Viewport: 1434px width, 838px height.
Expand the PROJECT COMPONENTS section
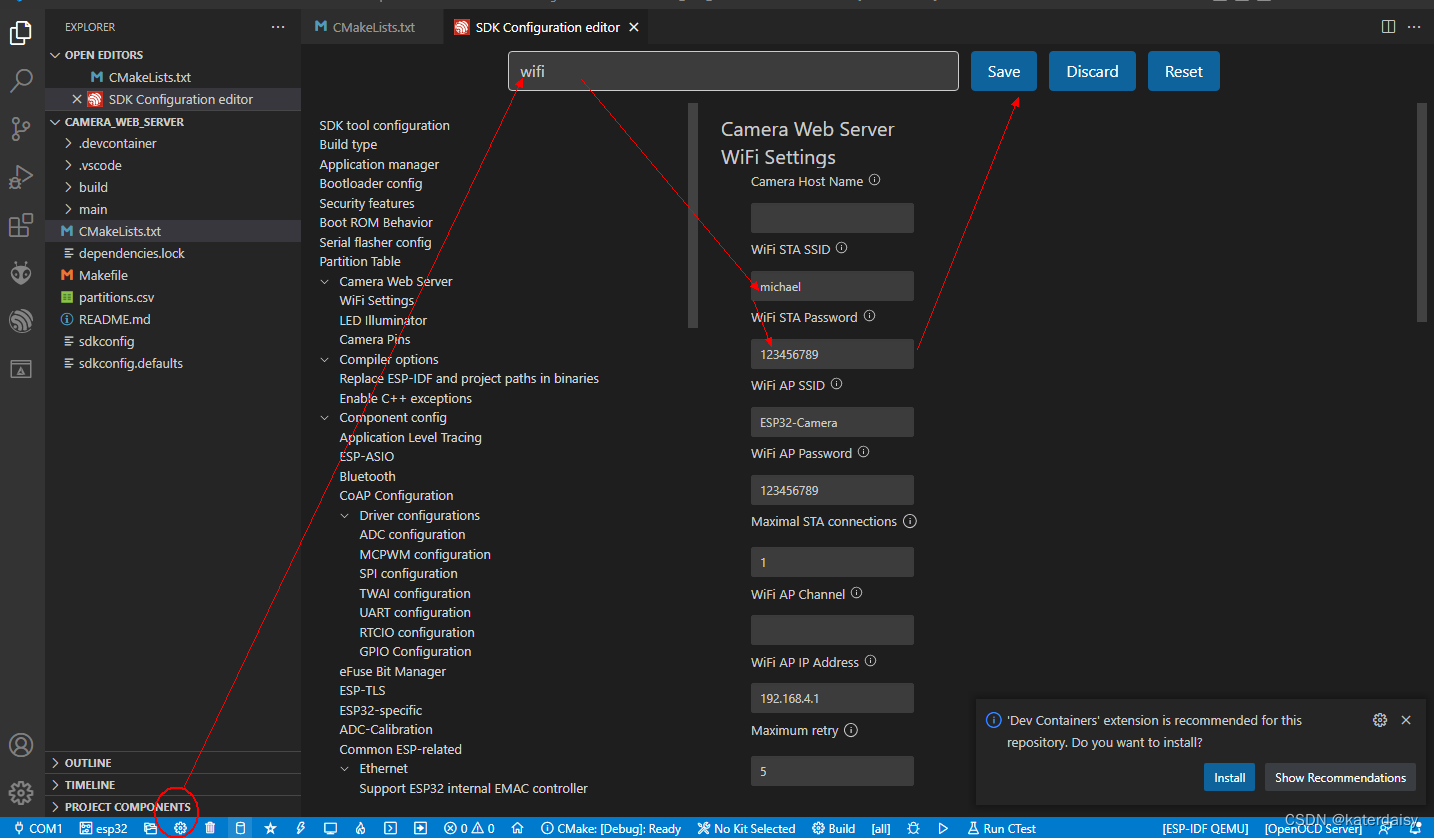[173, 807]
